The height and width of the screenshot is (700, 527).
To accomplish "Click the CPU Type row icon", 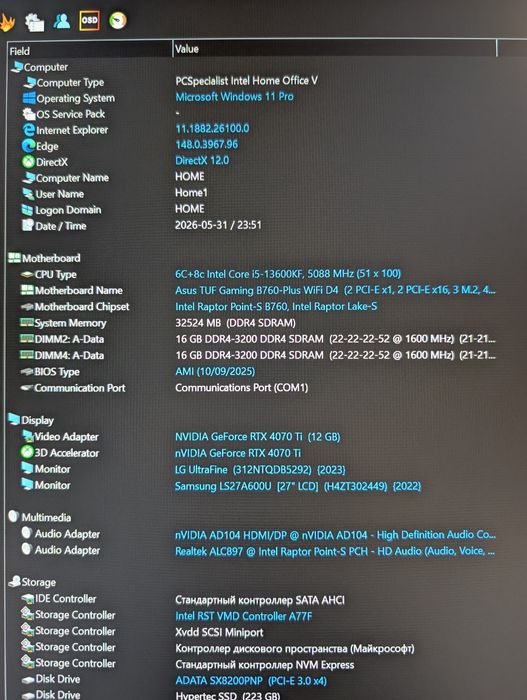I will click(x=27, y=274).
